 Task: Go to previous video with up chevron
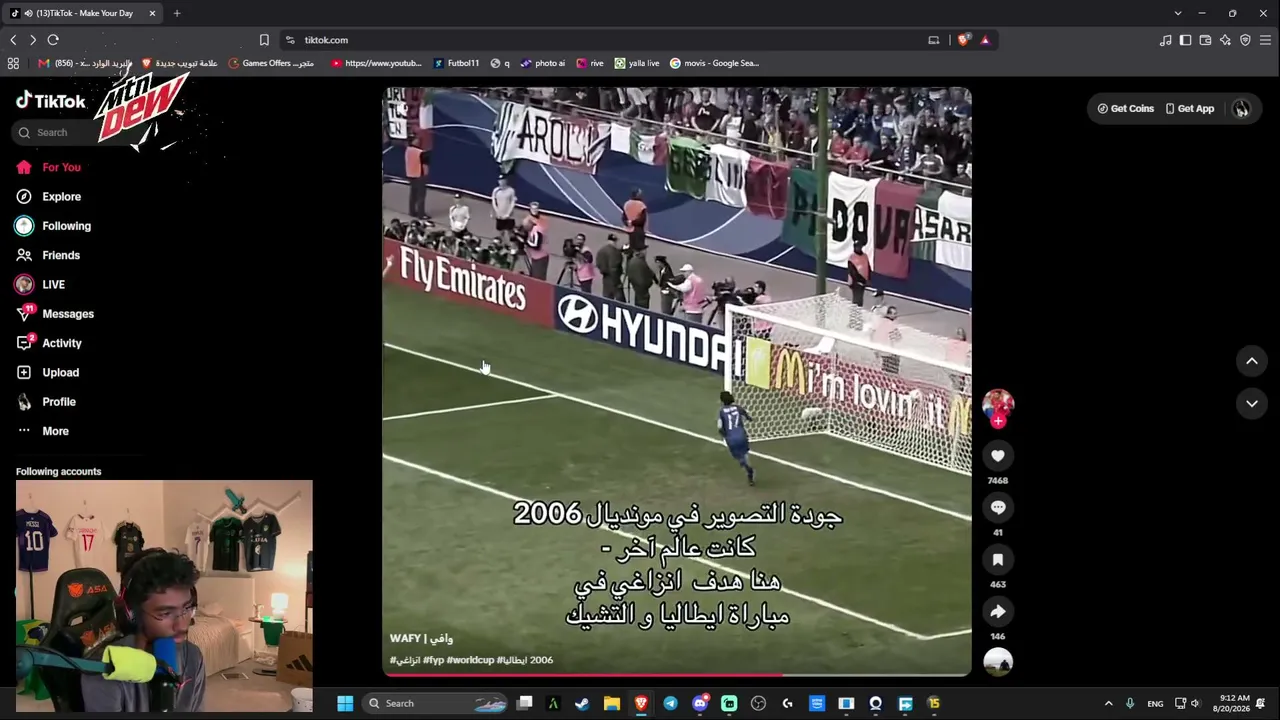(x=1252, y=361)
